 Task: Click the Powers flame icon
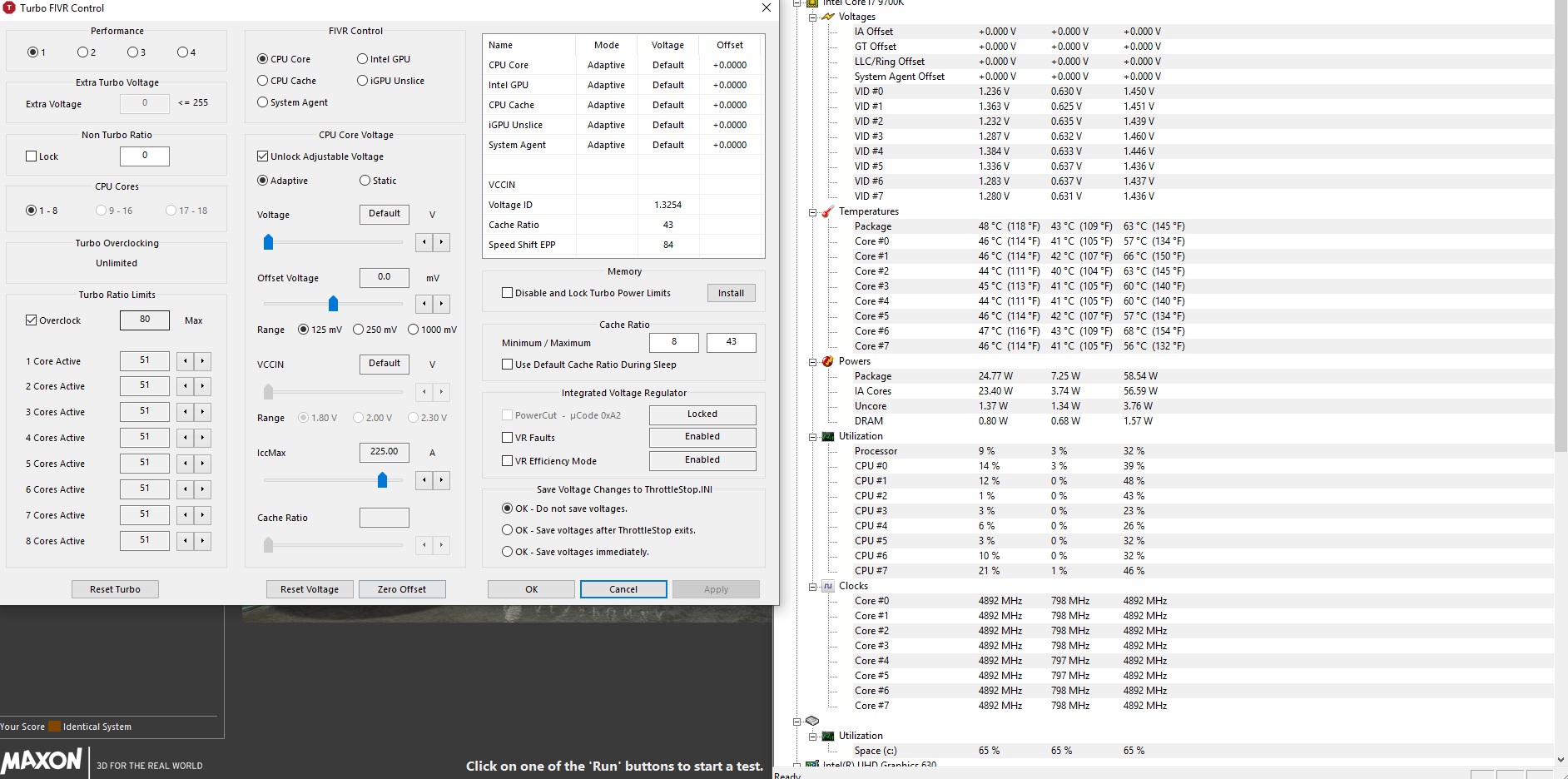coord(828,361)
